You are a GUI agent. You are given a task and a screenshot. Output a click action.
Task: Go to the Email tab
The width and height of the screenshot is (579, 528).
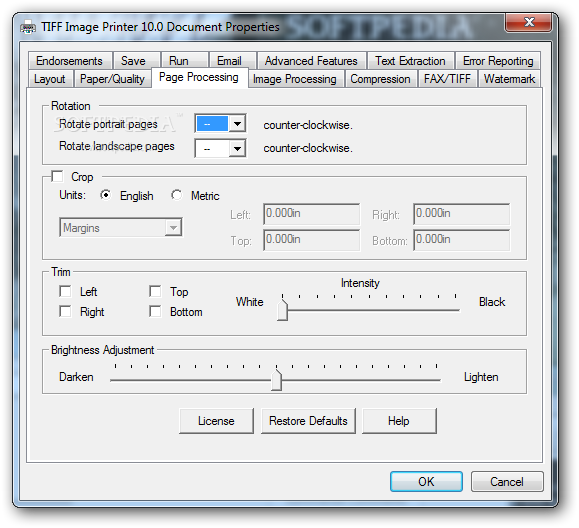click(232, 61)
